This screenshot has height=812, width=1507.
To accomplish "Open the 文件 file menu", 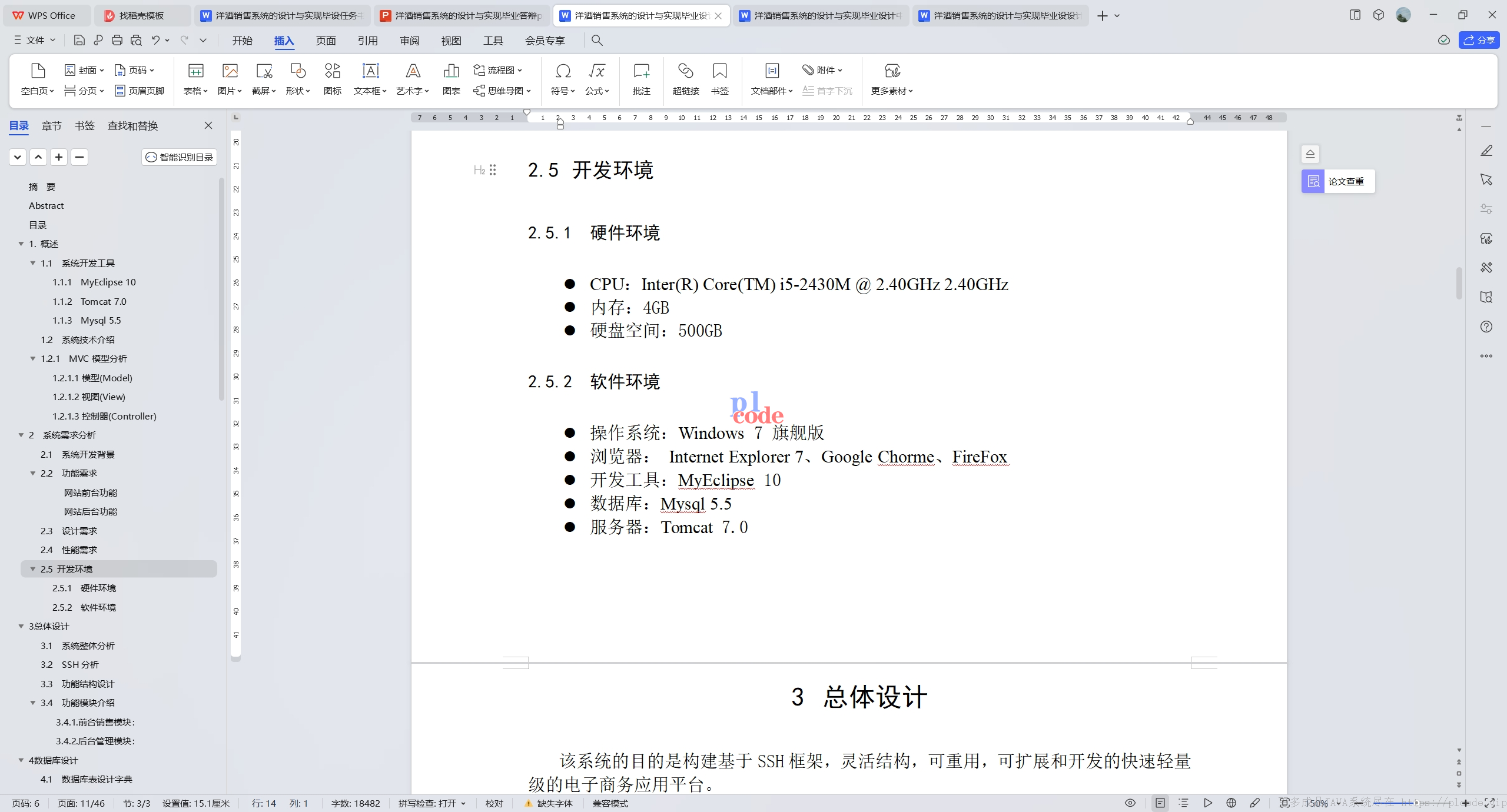I will [35, 40].
